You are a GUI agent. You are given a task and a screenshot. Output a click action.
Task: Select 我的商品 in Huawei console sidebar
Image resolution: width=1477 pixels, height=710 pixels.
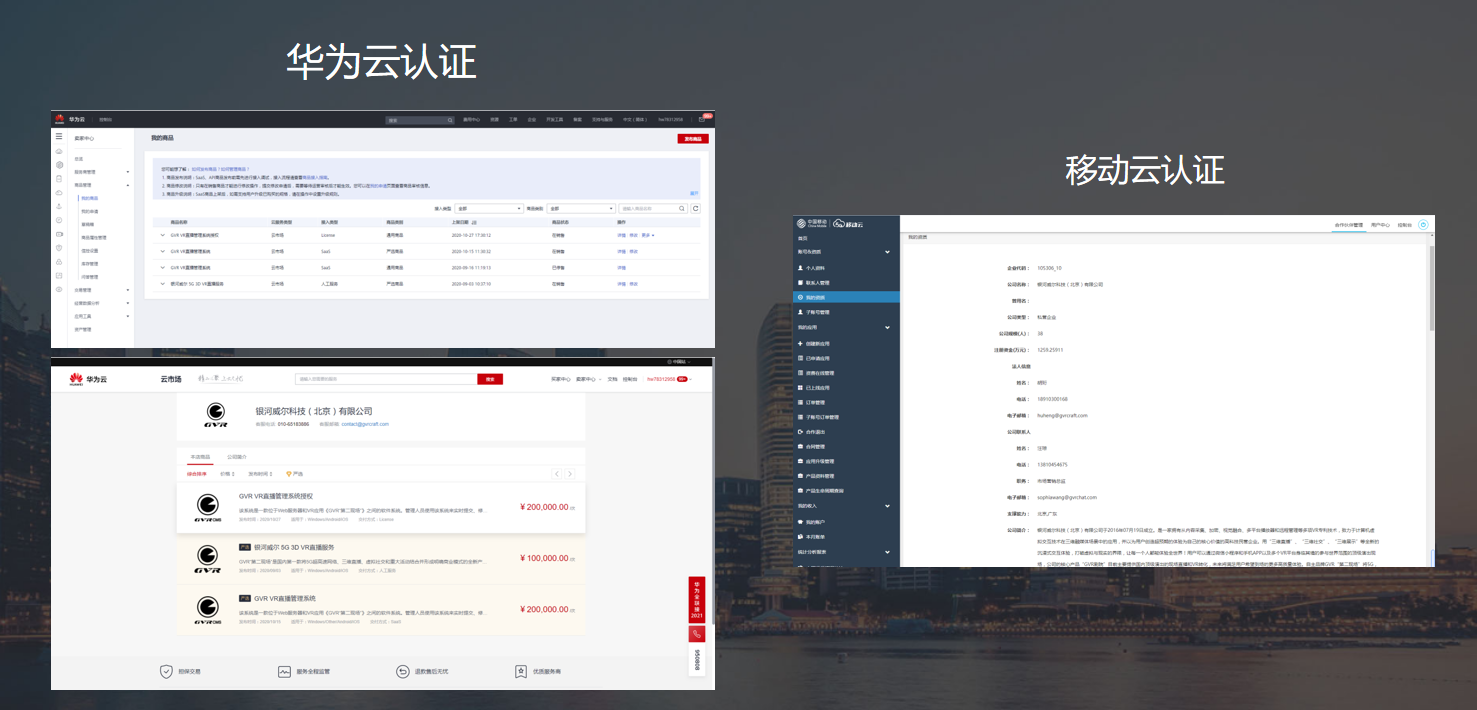tap(90, 198)
